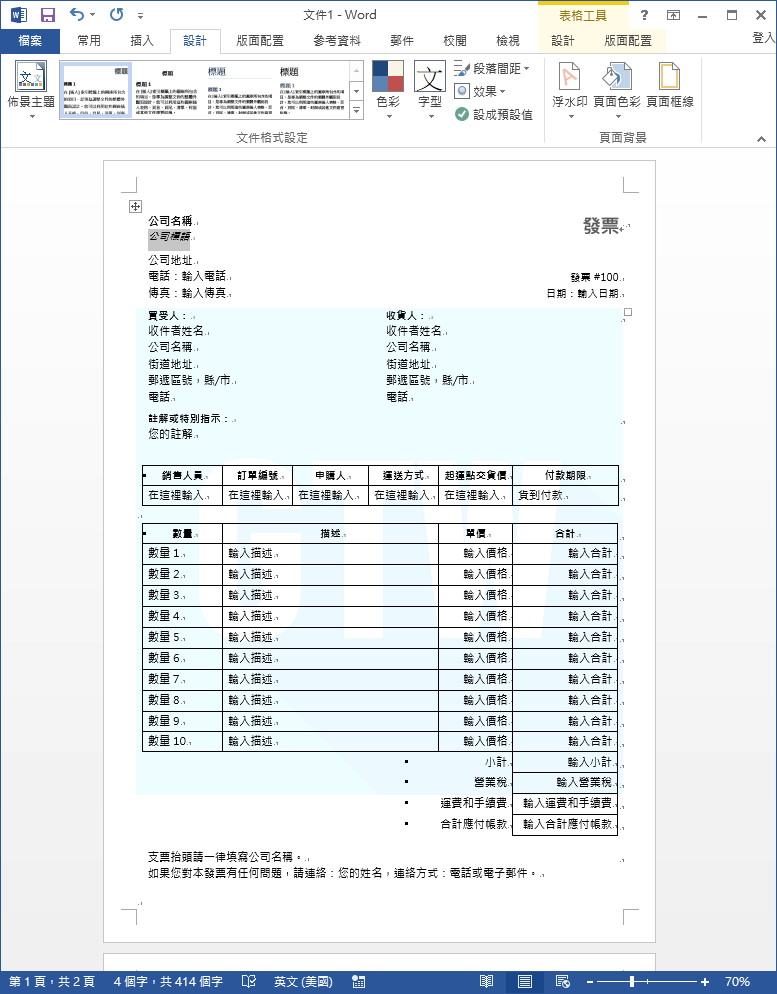Screen dimensions: 777x994
Task: Click the table resize handle
Action: point(627,312)
